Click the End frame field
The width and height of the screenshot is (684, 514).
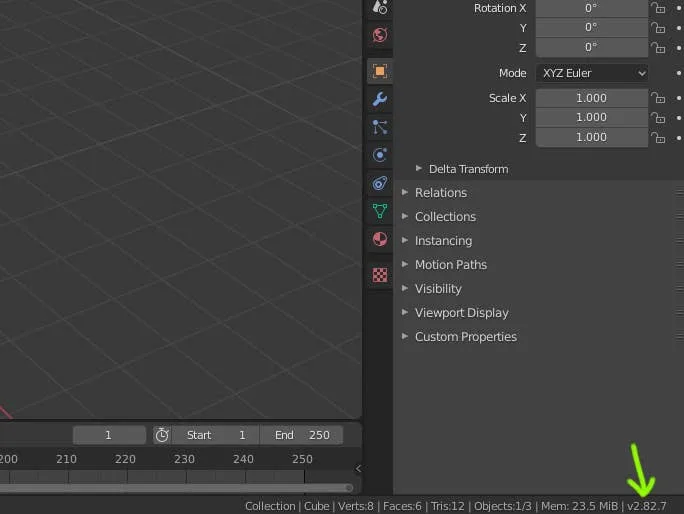[x=301, y=435]
